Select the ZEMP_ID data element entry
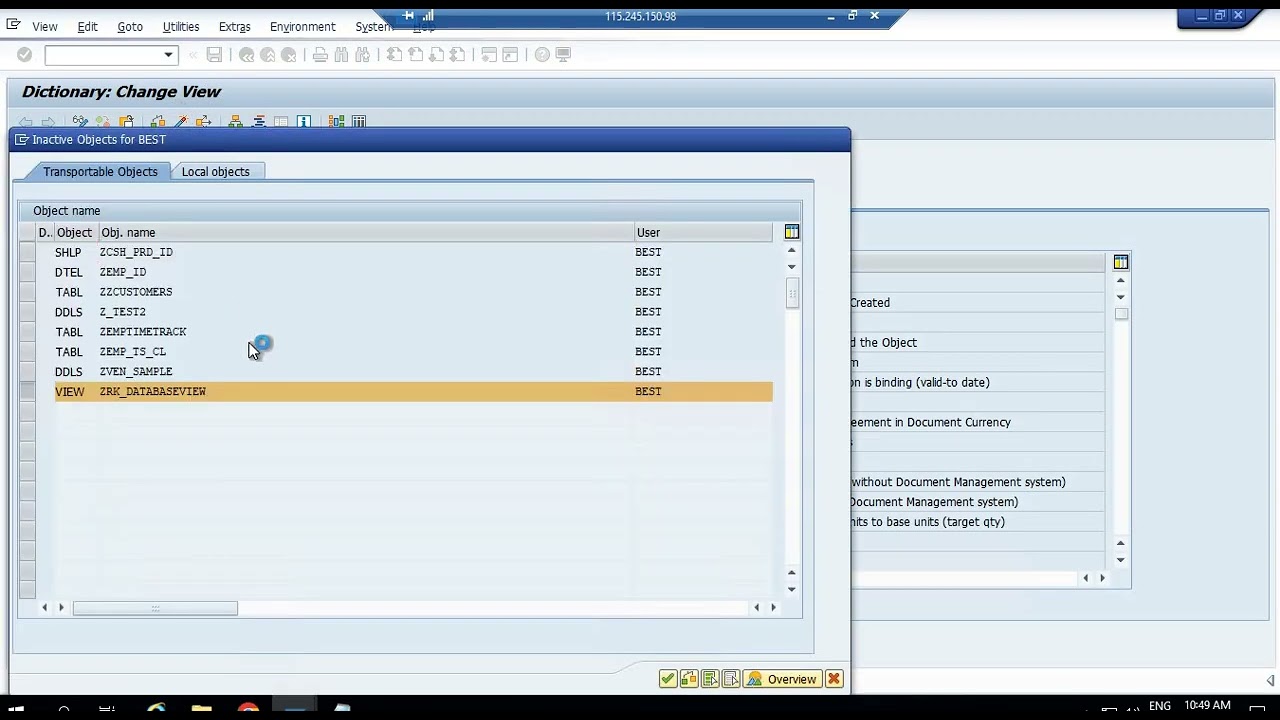1280x720 pixels. (x=123, y=272)
